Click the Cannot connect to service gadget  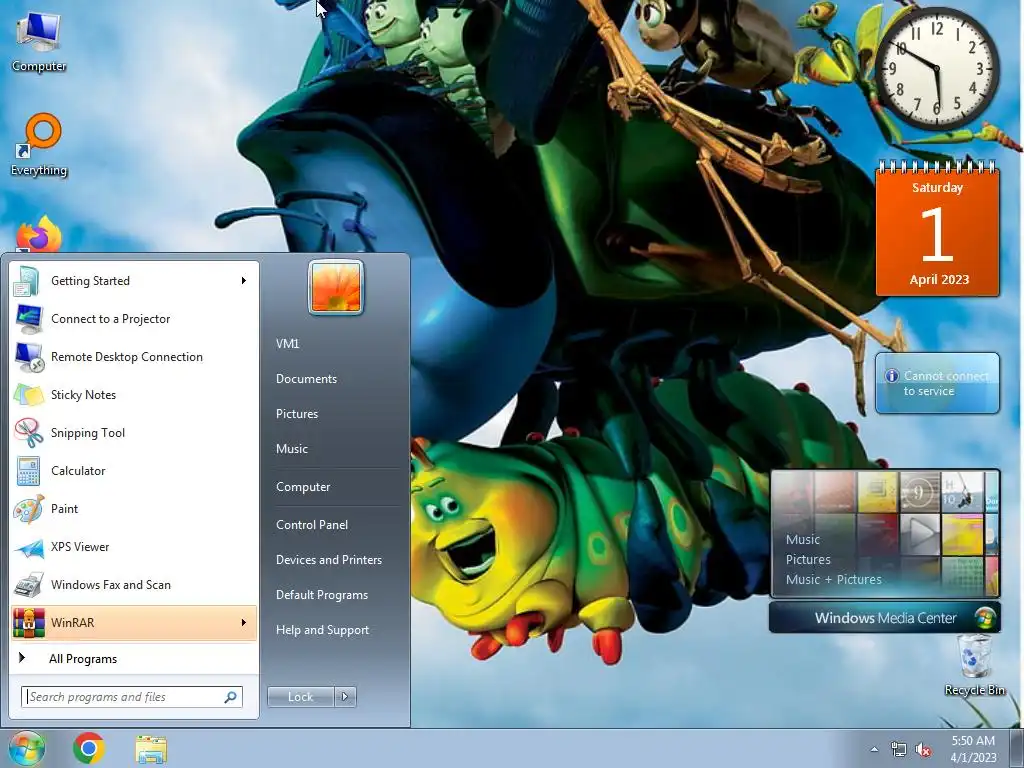937,383
